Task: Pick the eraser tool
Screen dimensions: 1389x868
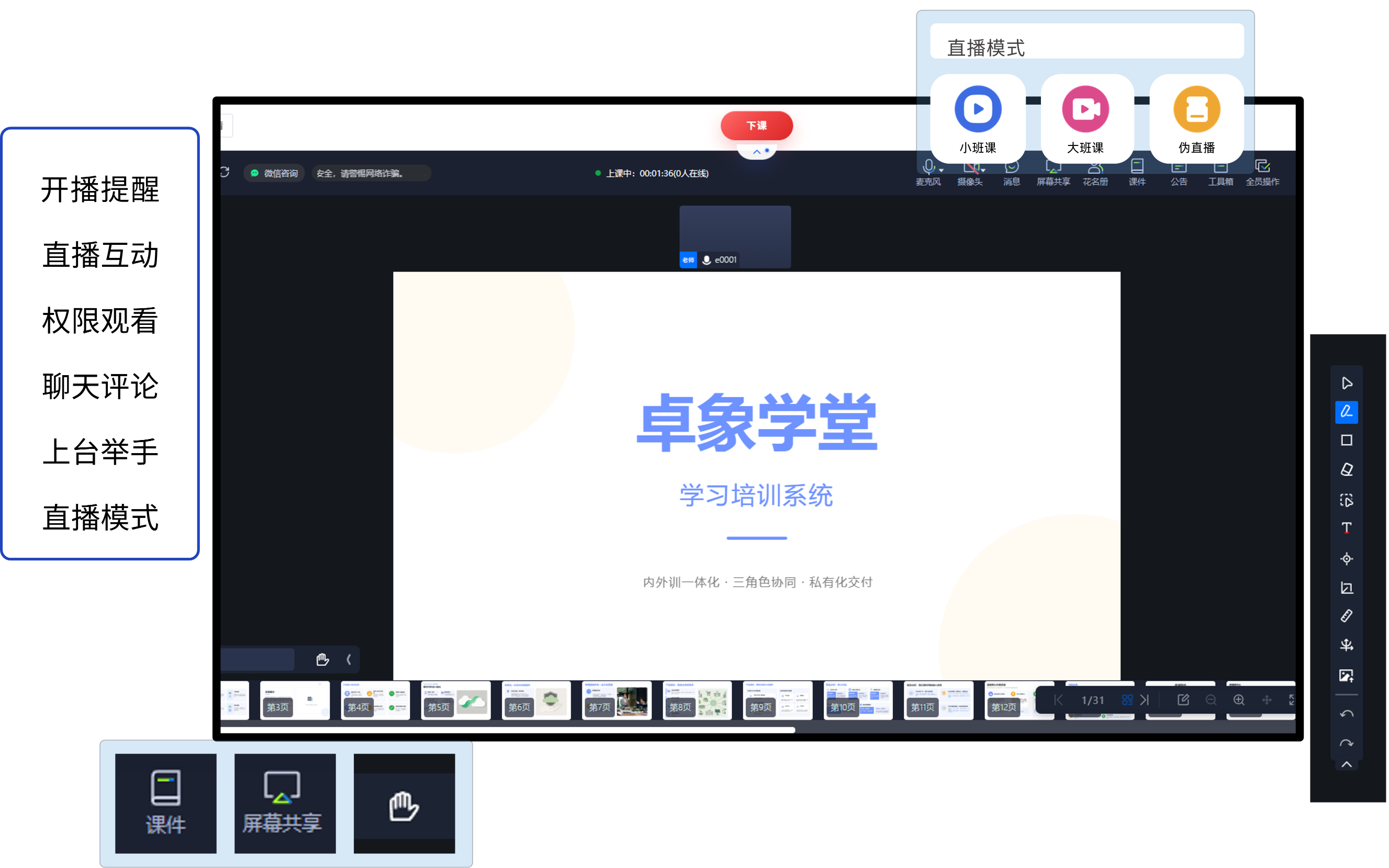Action: 1346,470
